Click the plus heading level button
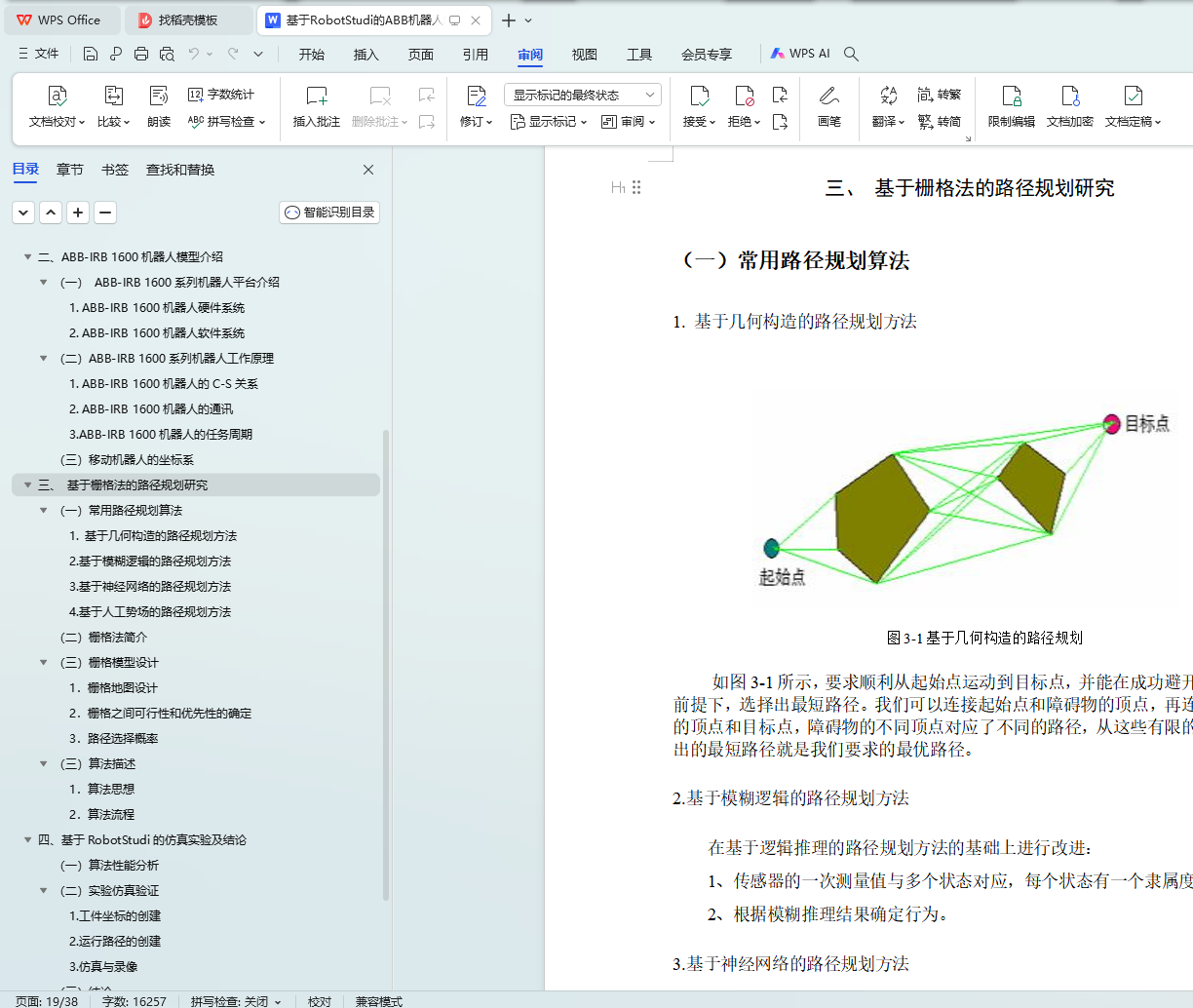 tap(78, 213)
